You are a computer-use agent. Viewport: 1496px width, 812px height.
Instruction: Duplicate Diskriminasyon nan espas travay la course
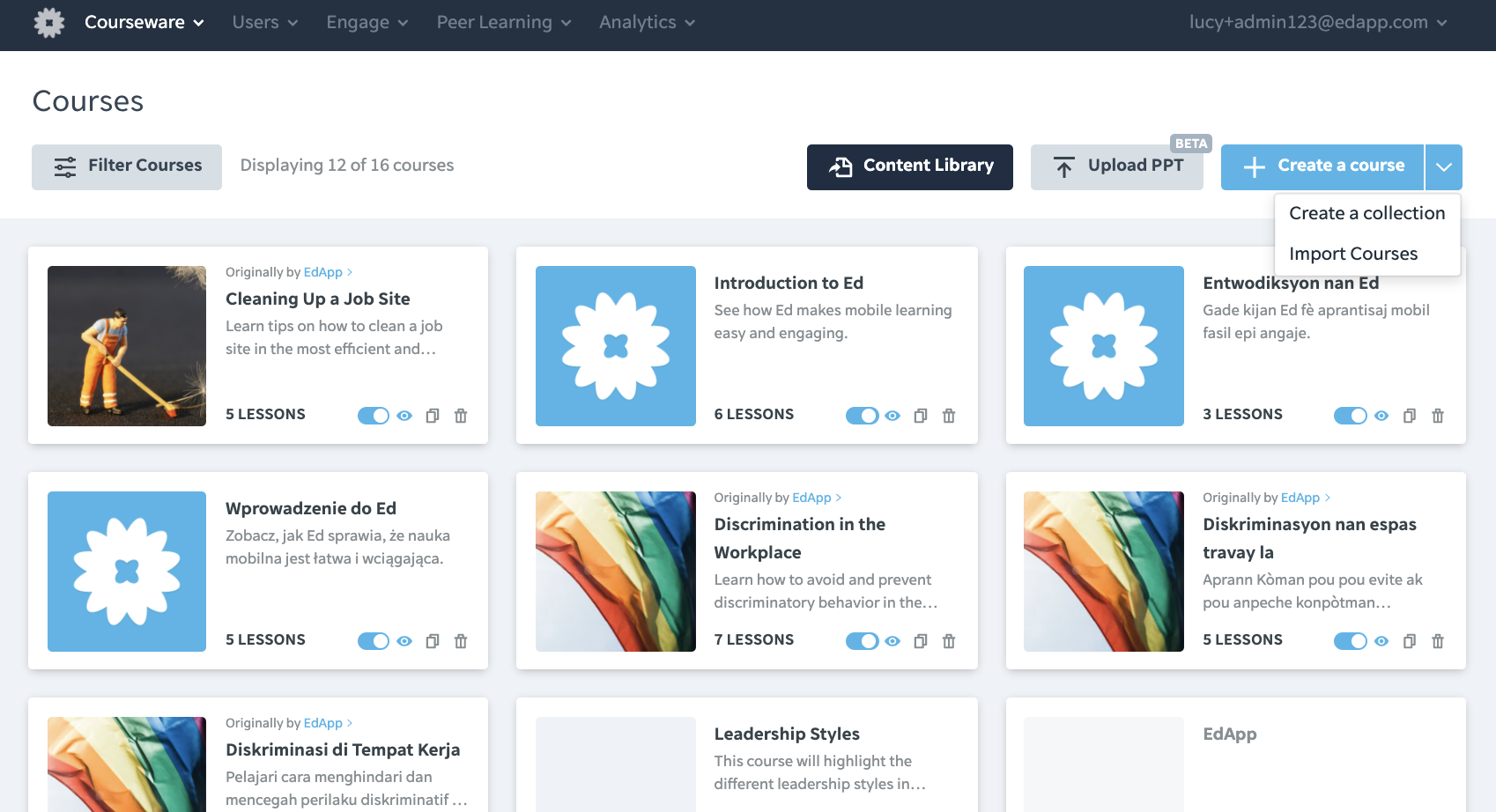1410,641
